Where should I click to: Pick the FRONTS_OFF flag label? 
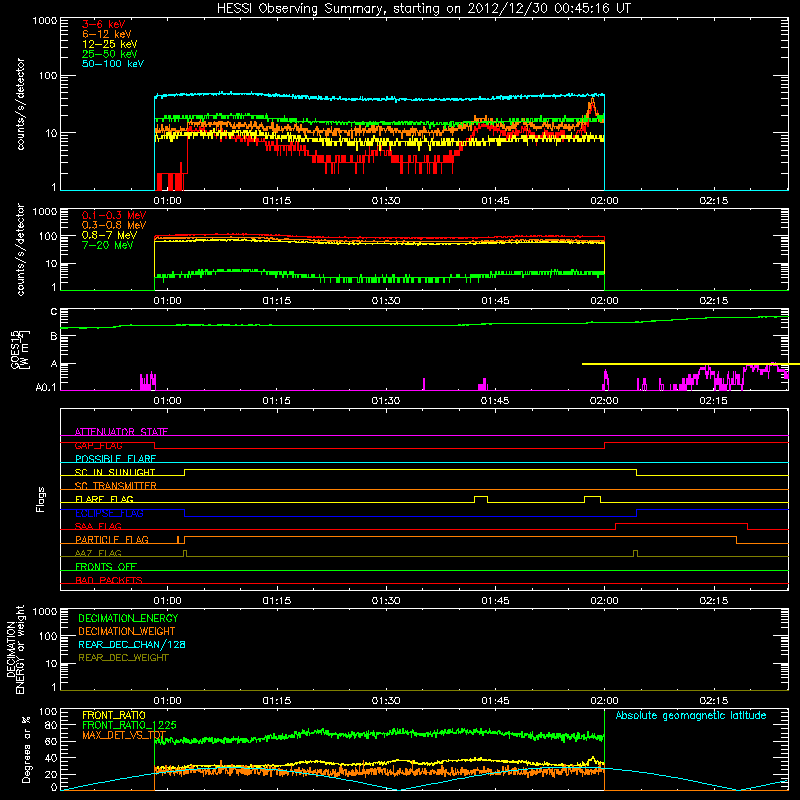(x=106, y=566)
